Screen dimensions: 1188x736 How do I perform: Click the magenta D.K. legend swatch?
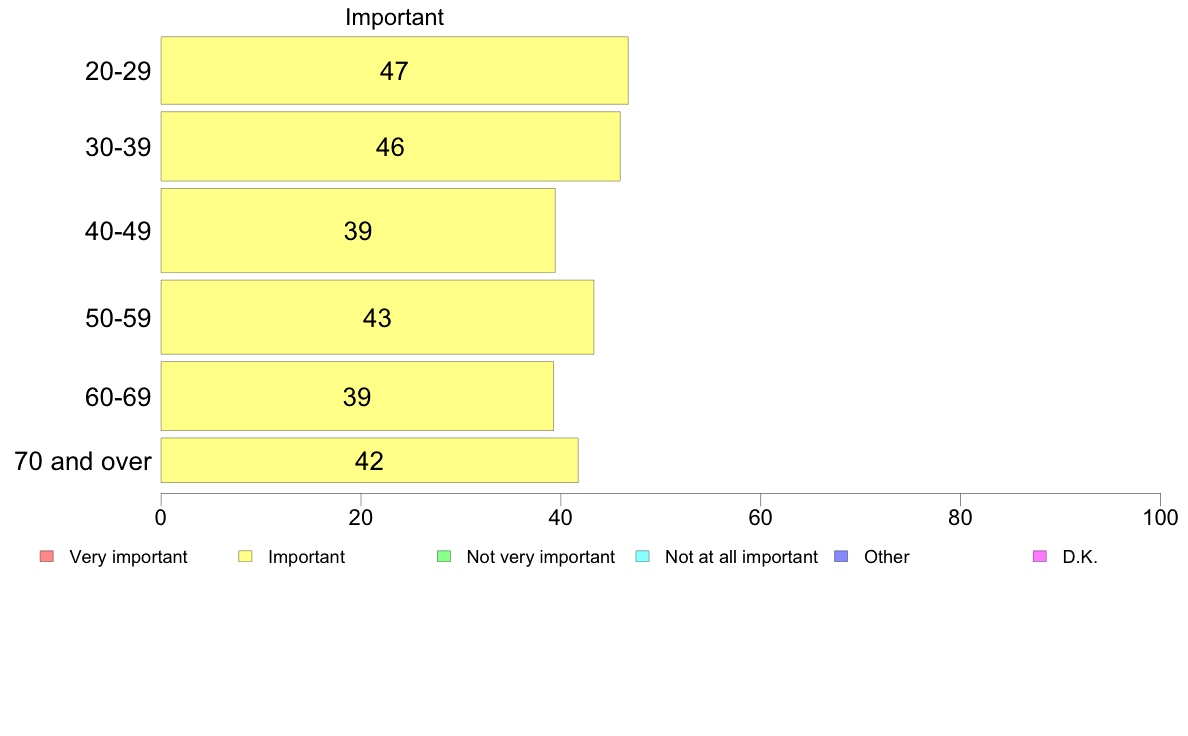pos(1040,556)
